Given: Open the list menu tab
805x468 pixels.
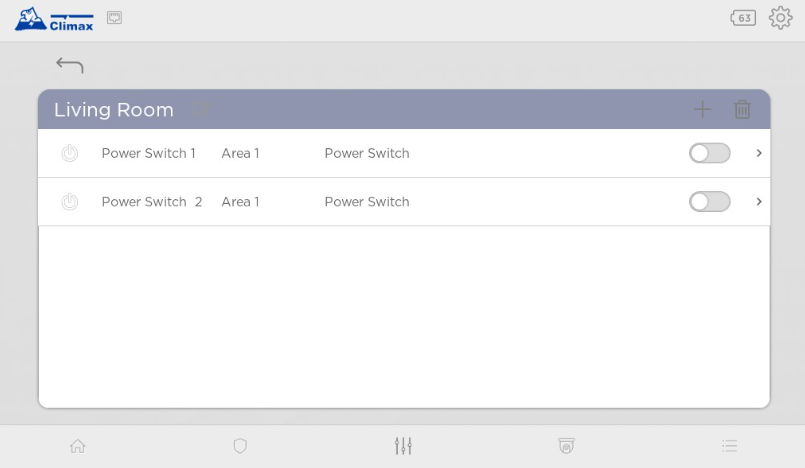Looking at the screenshot, I should pos(729,446).
